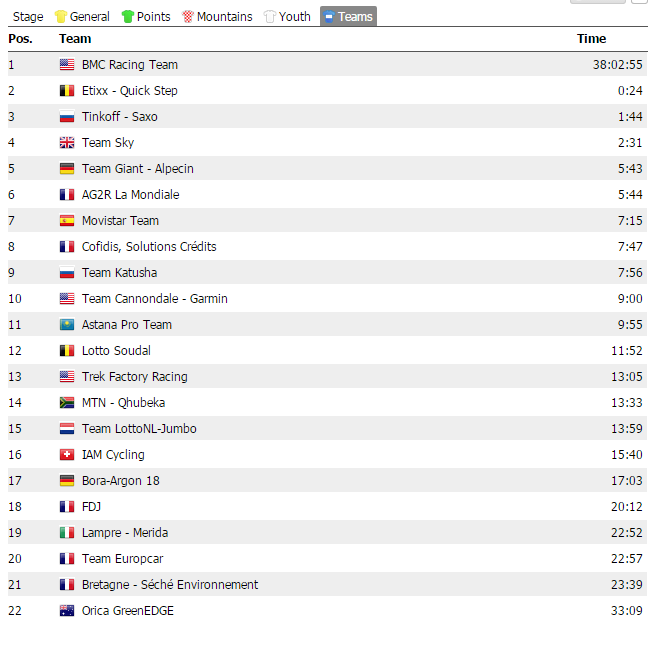Click the Spanish flag beside Movistar Team
Screen dimensions: 652x652
tap(67, 221)
